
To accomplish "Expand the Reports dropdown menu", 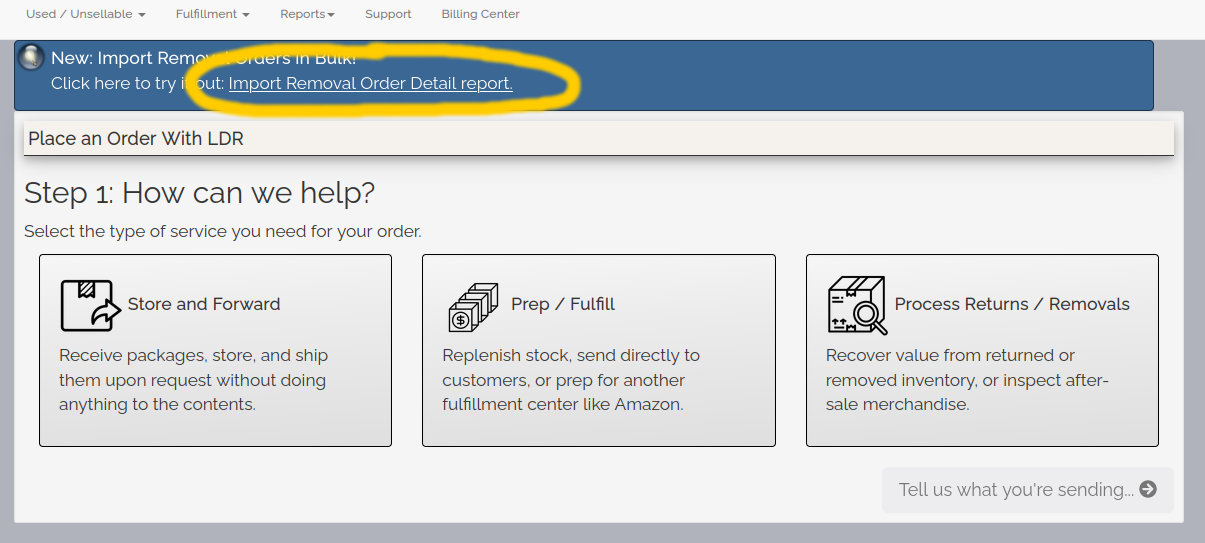I will 307,14.
